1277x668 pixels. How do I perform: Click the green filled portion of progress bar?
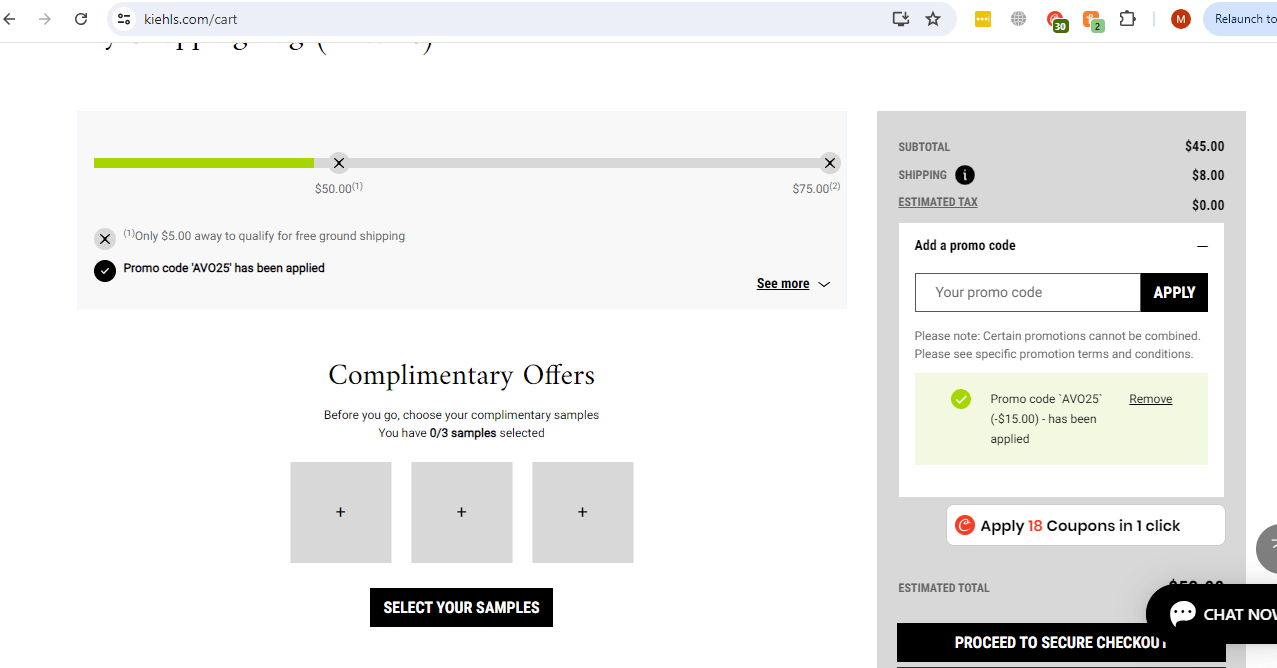(x=204, y=163)
